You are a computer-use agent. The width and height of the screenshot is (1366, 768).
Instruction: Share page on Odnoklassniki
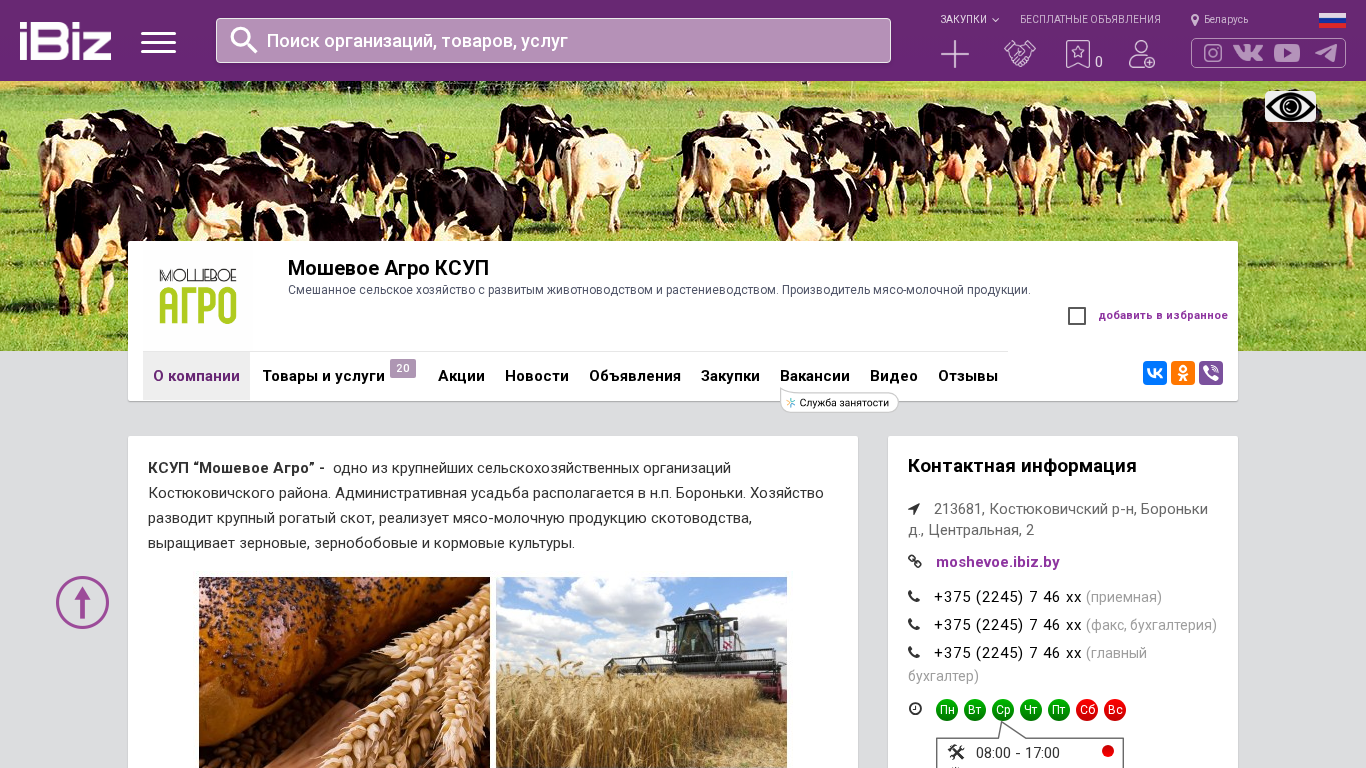click(1183, 373)
